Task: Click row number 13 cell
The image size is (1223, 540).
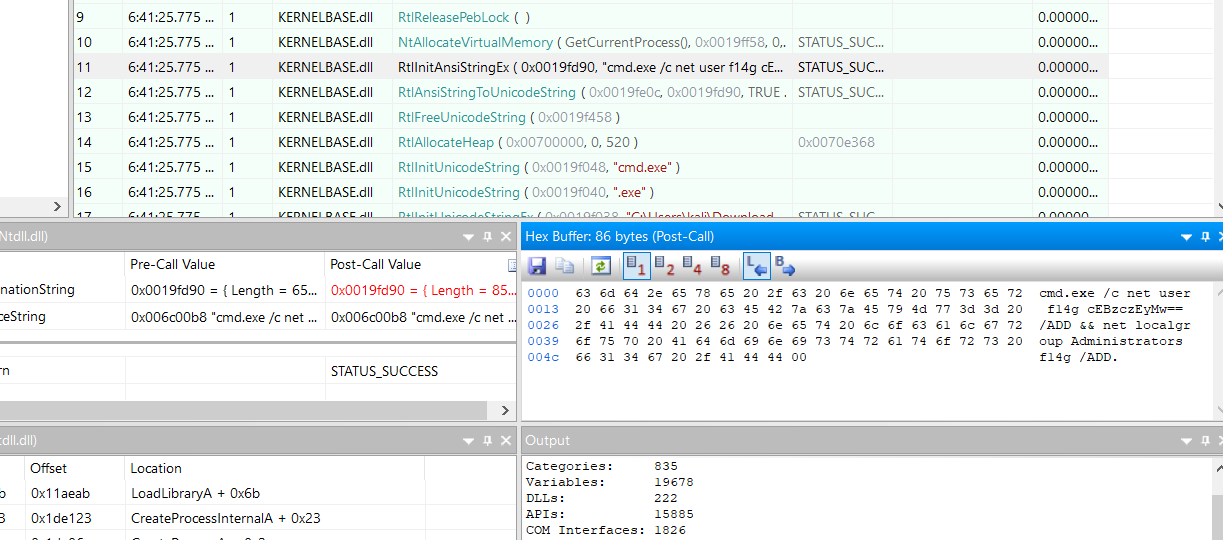Action: tap(84, 117)
